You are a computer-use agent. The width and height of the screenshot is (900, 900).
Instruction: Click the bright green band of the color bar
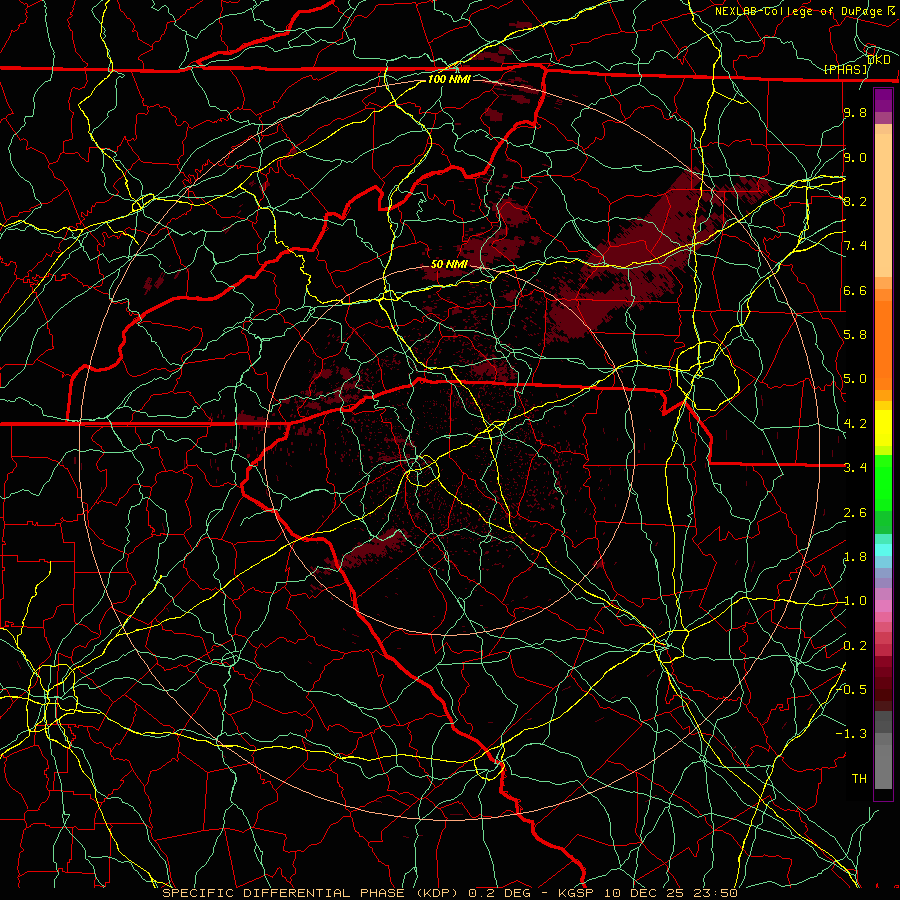point(883,482)
